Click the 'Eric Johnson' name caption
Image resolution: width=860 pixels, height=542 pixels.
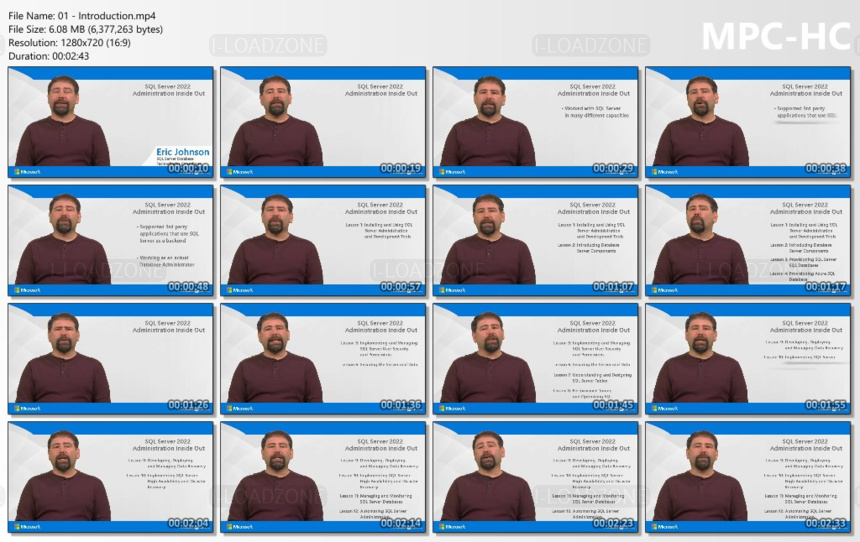(183, 152)
